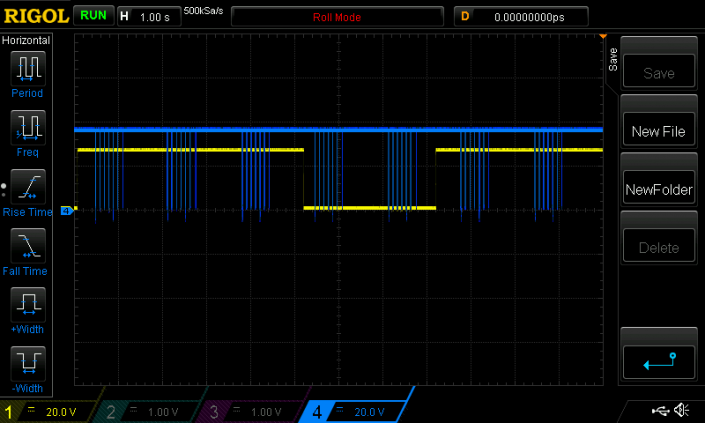Click the measurement page indicator dots
The image size is (705, 423).
click(x=4, y=190)
